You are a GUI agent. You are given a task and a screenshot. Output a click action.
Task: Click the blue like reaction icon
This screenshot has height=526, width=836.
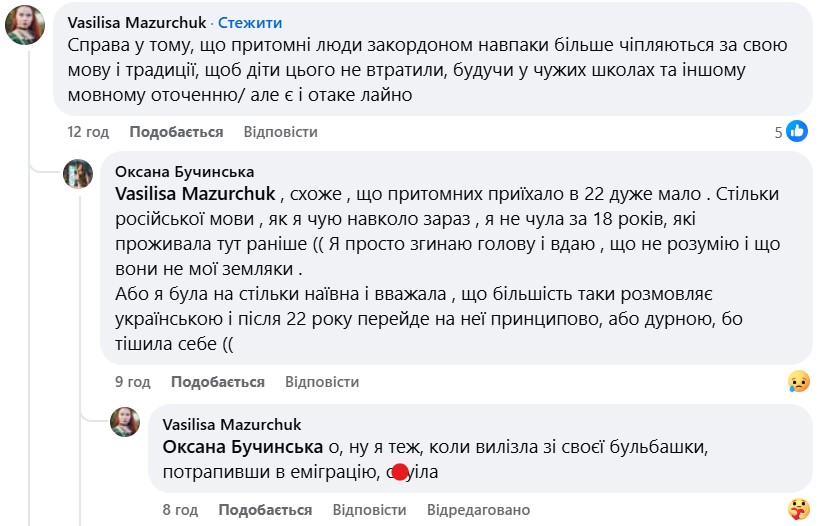(797, 131)
